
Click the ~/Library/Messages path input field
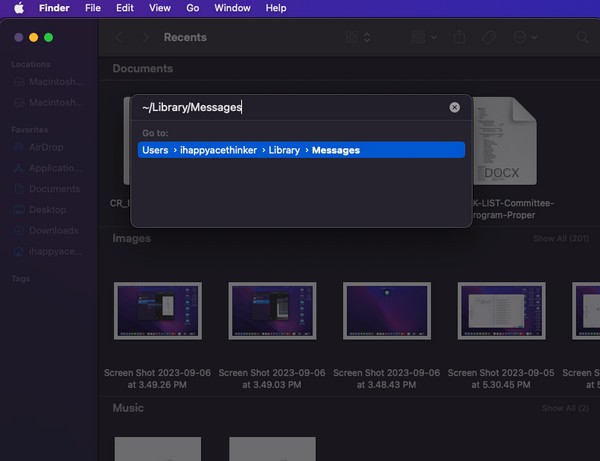(293, 107)
